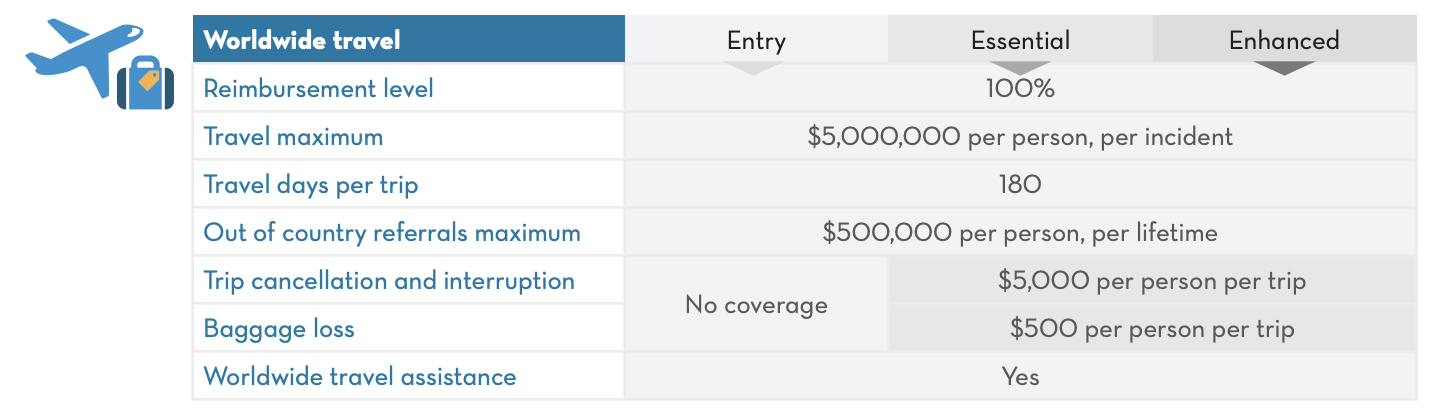Click the Travel maximum label

pos(293,136)
